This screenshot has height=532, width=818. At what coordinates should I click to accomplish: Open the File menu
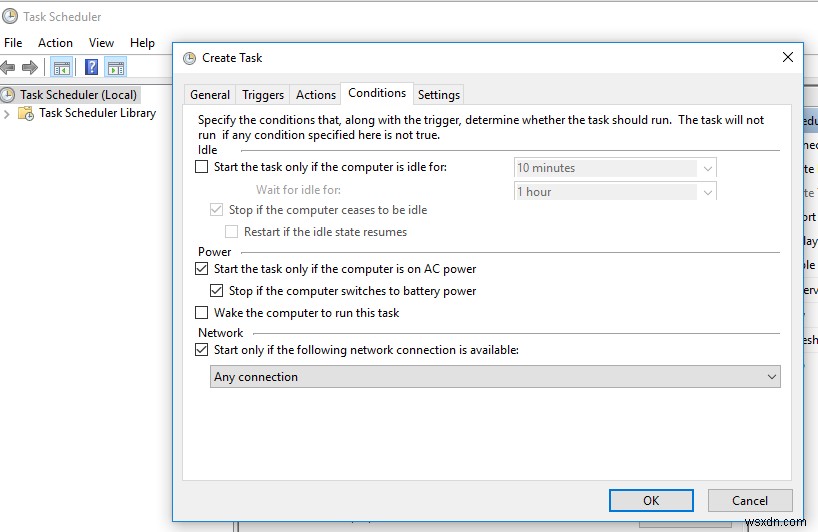click(13, 43)
